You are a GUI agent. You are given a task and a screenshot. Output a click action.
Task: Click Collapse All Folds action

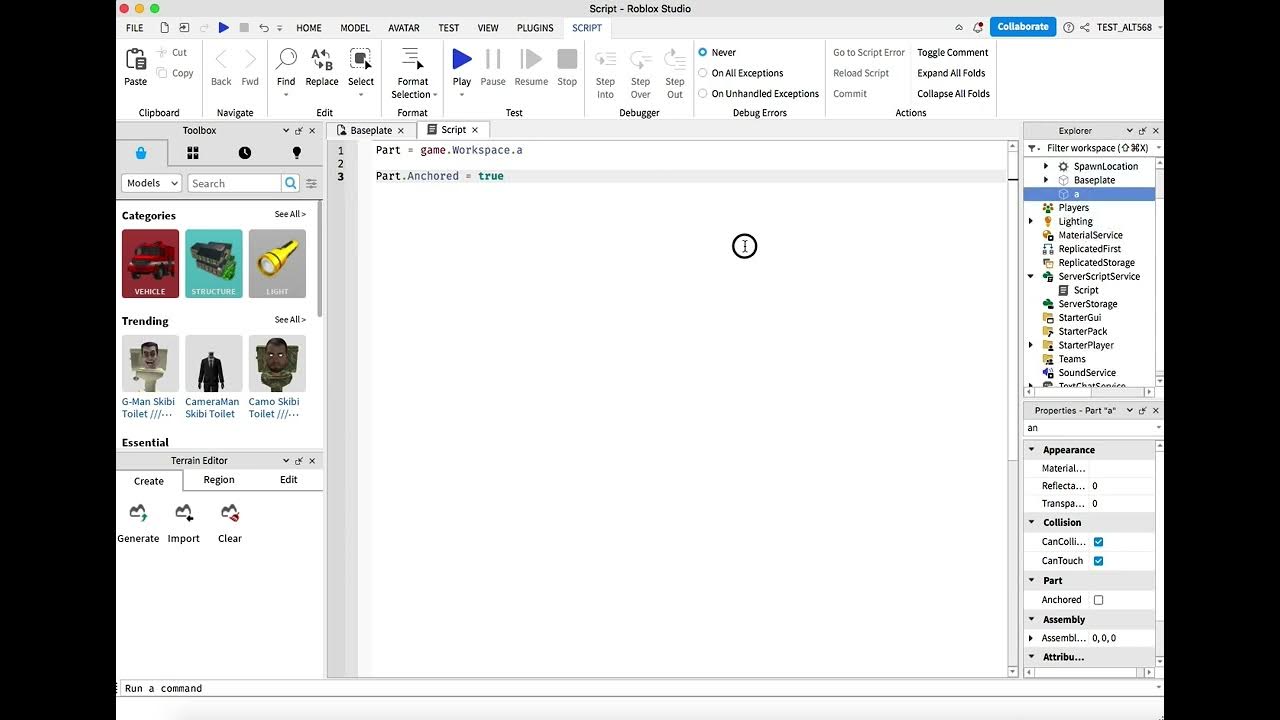tap(953, 94)
